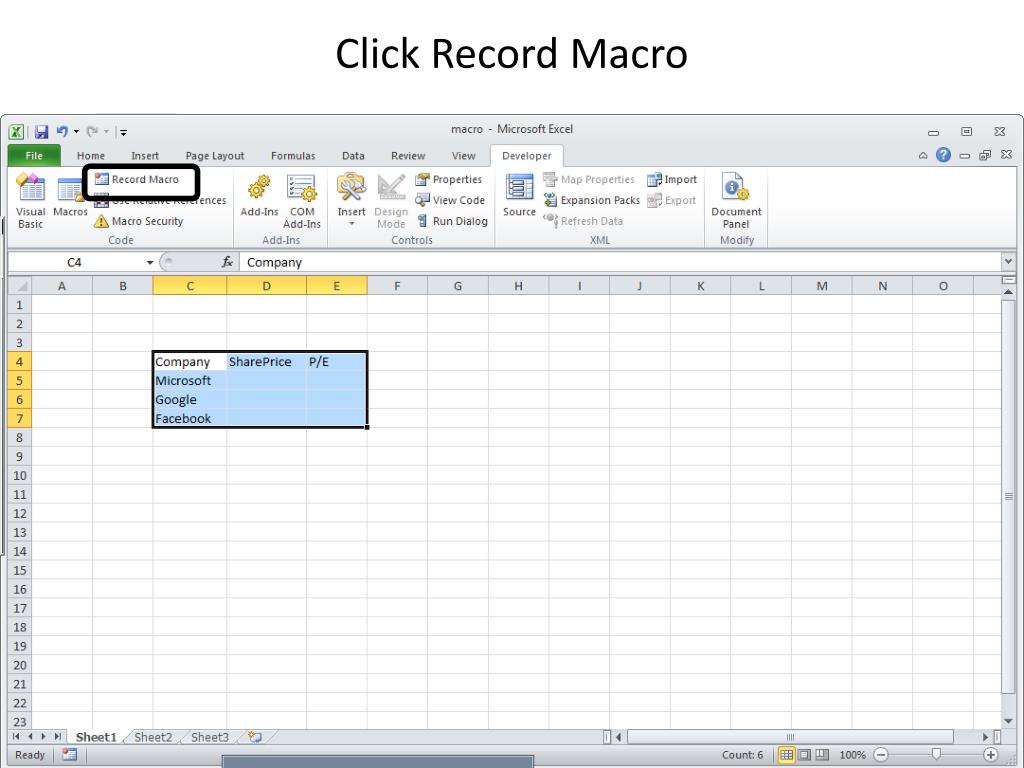Image resolution: width=1024 pixels, height=768 pixels.
Task: Click the Undo button
Action: [x=62, y=131]
